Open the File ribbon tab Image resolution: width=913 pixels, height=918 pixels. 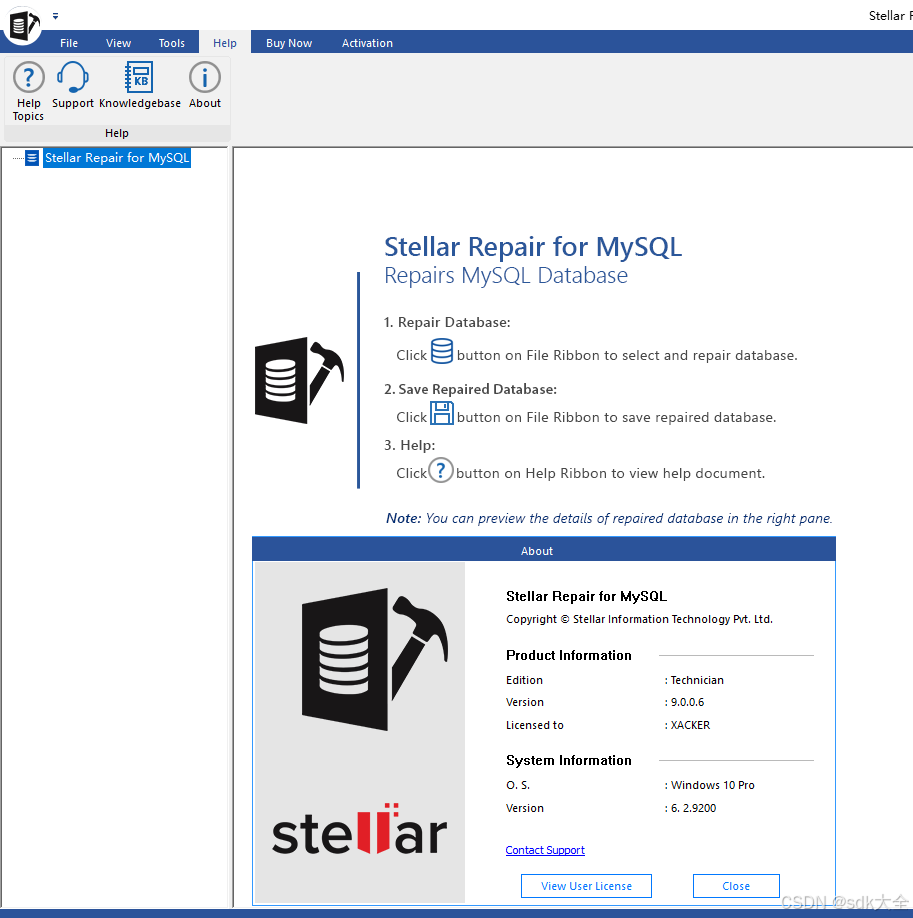(69, 43)
